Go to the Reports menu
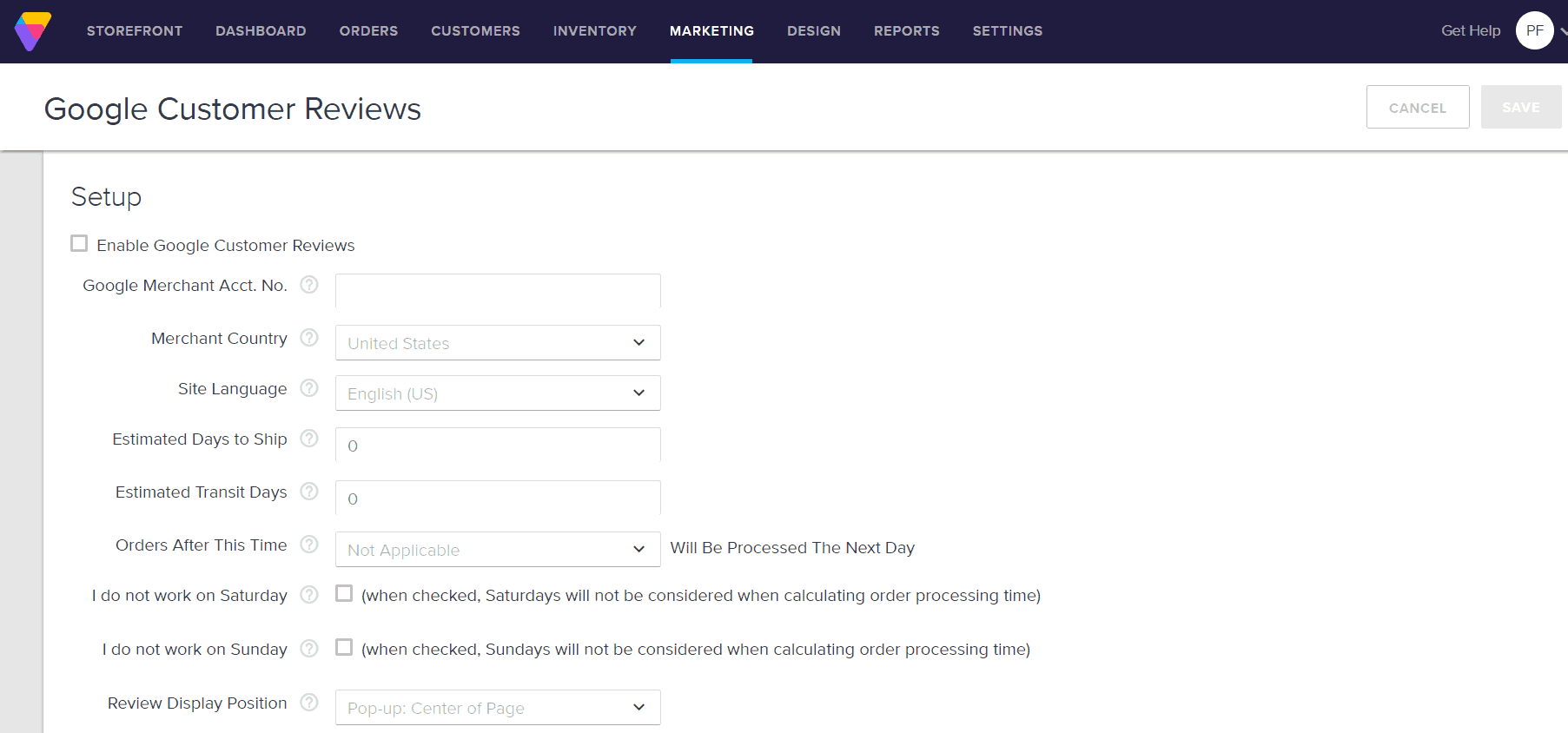 click(907, 31)
